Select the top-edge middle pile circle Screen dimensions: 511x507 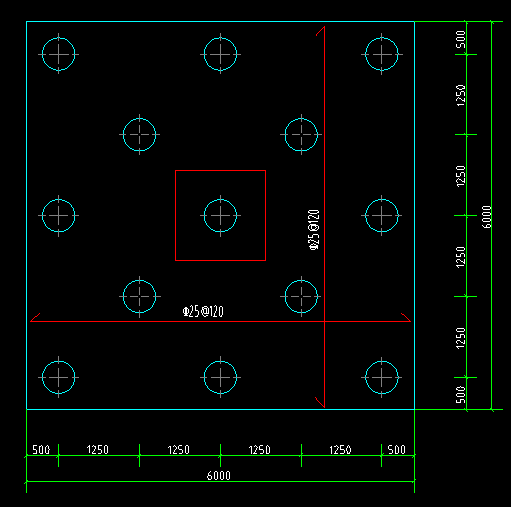click(220, 54)
